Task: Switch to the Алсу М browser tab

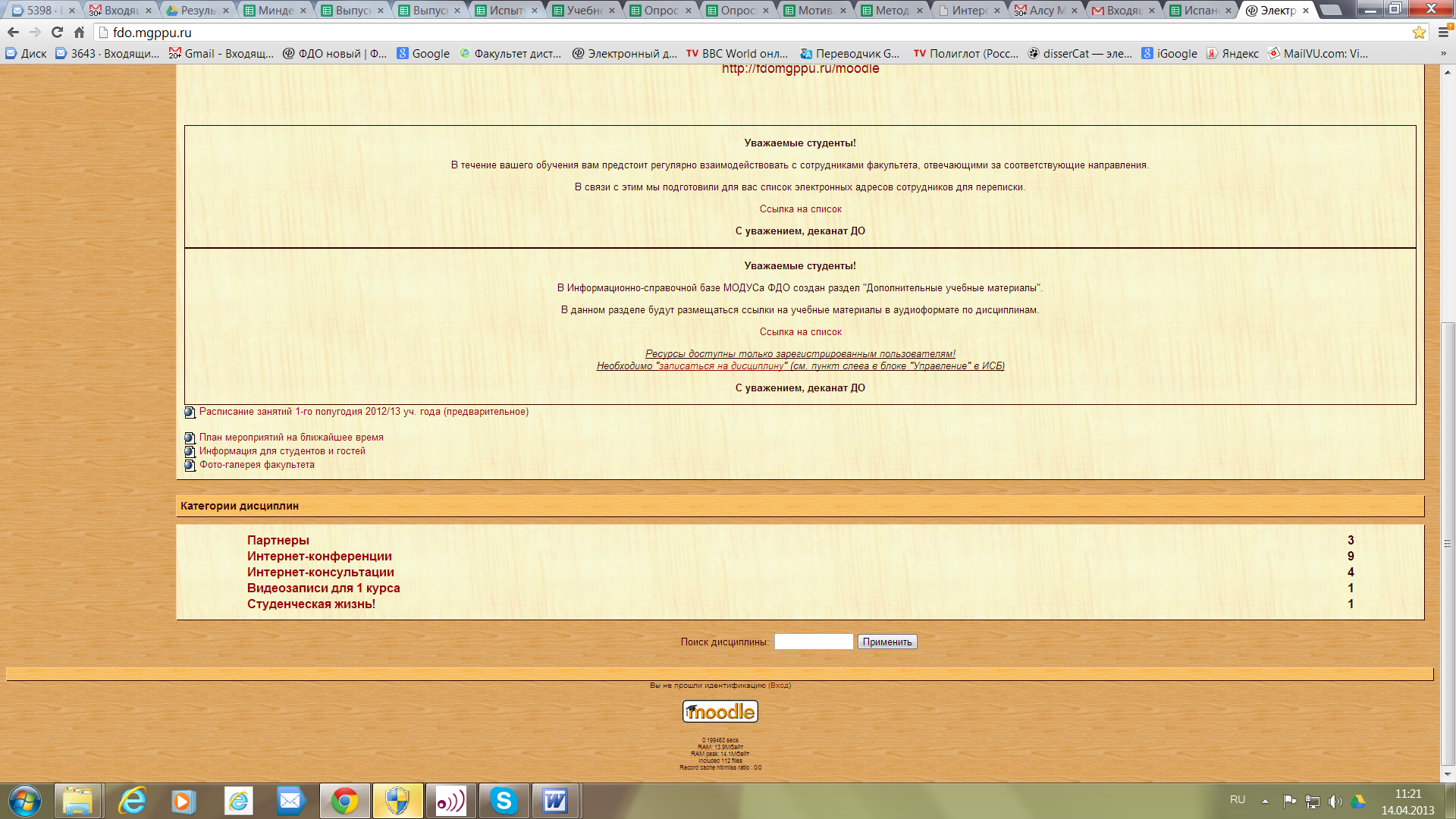Action: tap(1046, 11)
